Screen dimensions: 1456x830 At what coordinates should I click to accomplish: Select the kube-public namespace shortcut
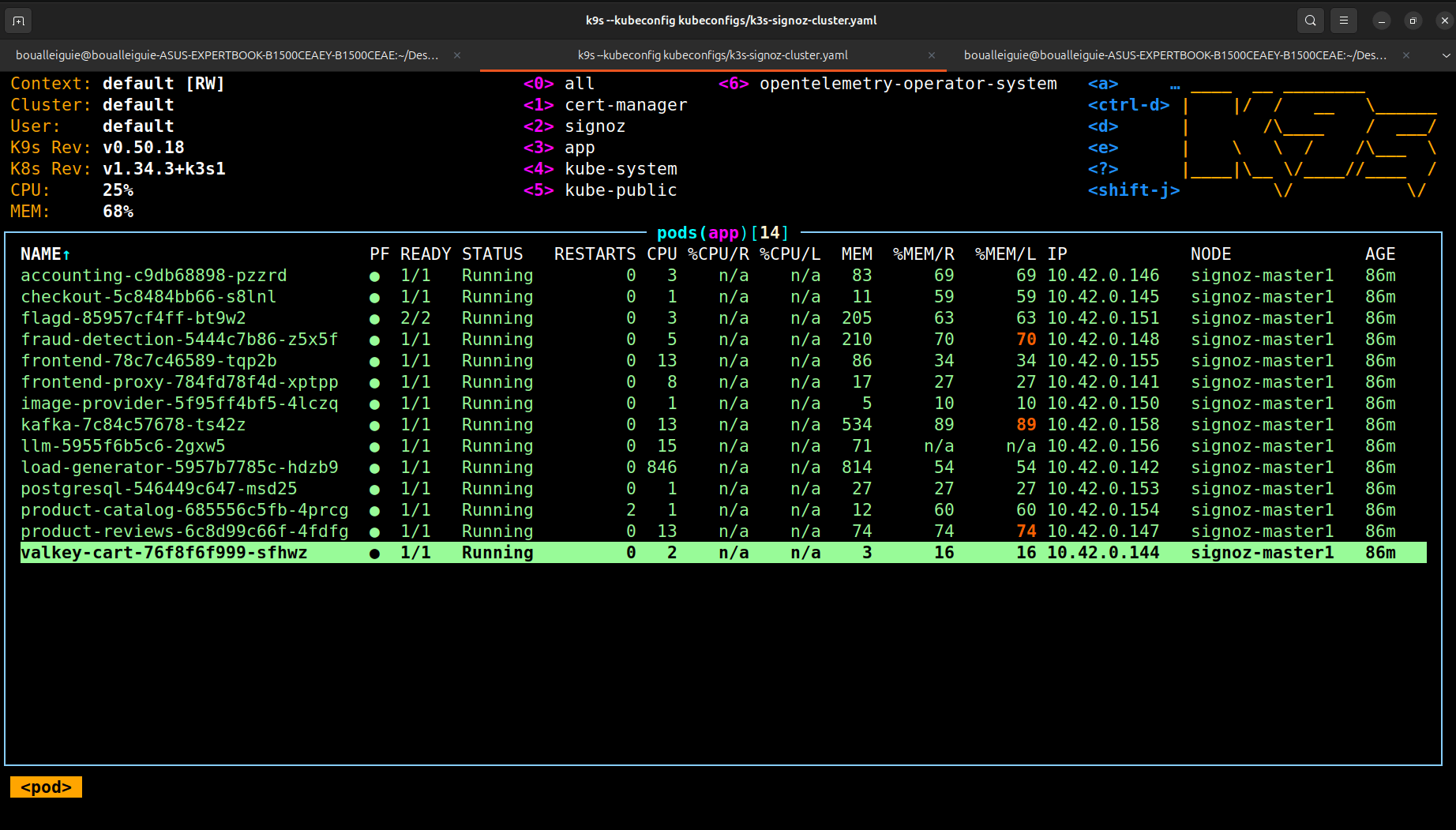600,190
